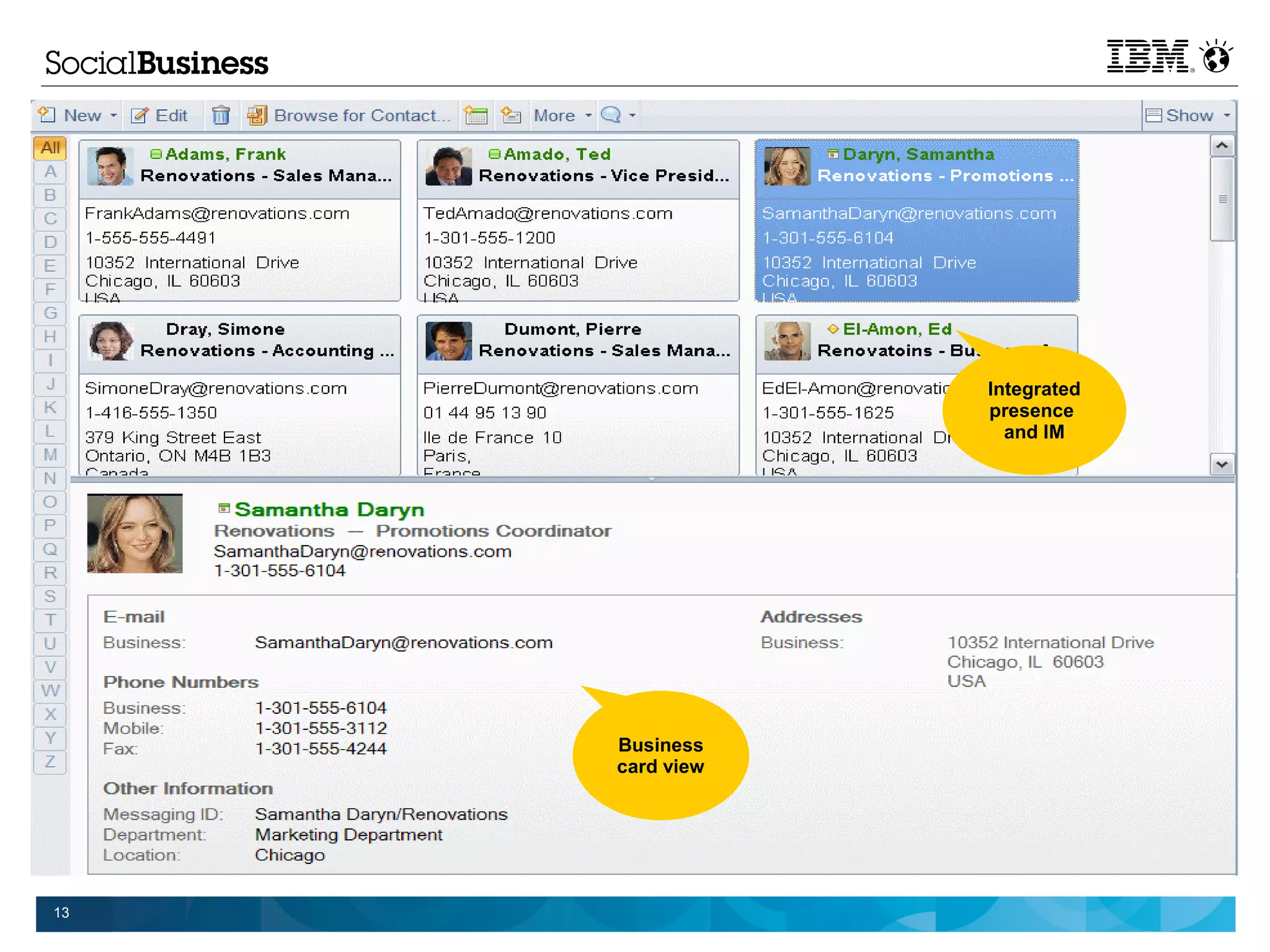The height and width of the screenshot is (952, 1270).
Task: Select the letter S index tab
Action: click(50, 596)
